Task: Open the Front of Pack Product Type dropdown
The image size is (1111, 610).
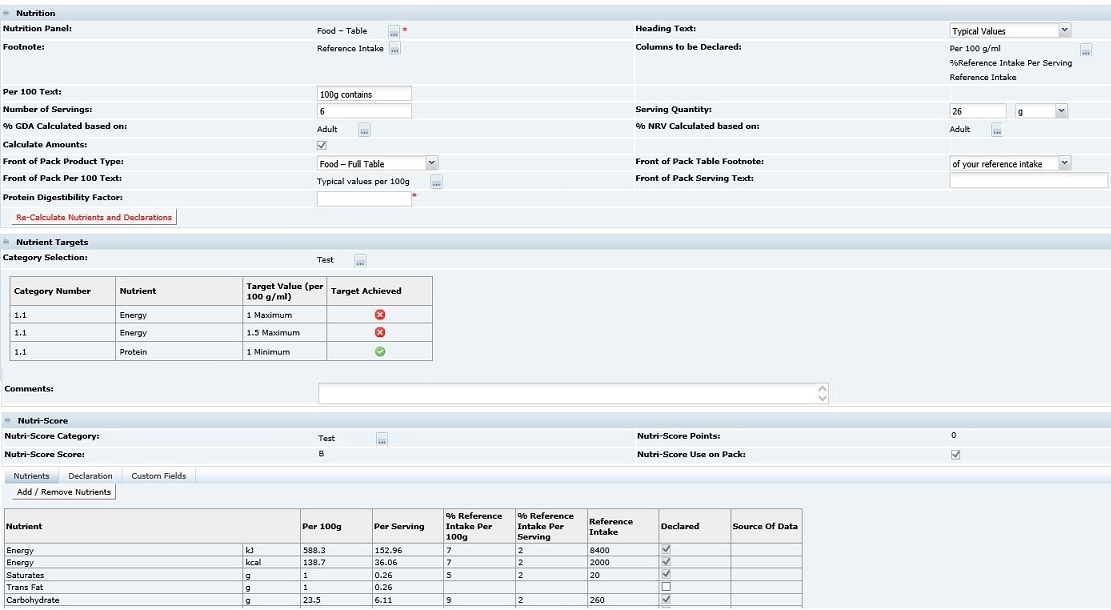Action: pos(431,163)
